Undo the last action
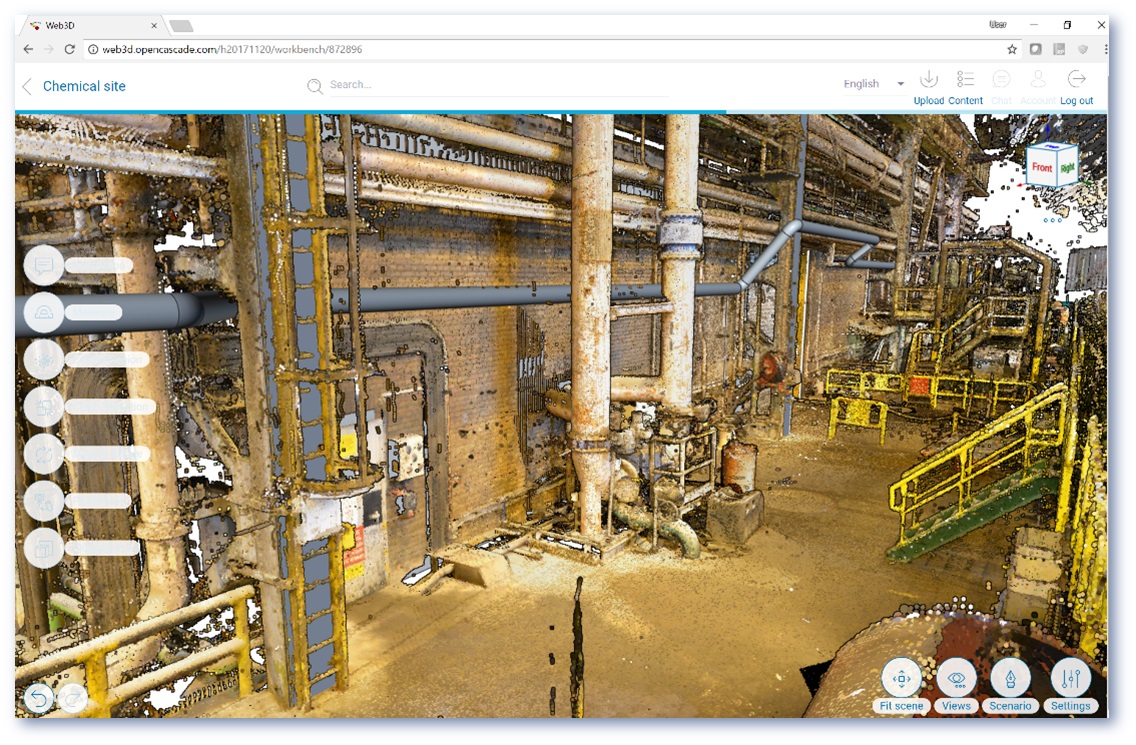The image size is (1136, 745). tap(39, 699)
